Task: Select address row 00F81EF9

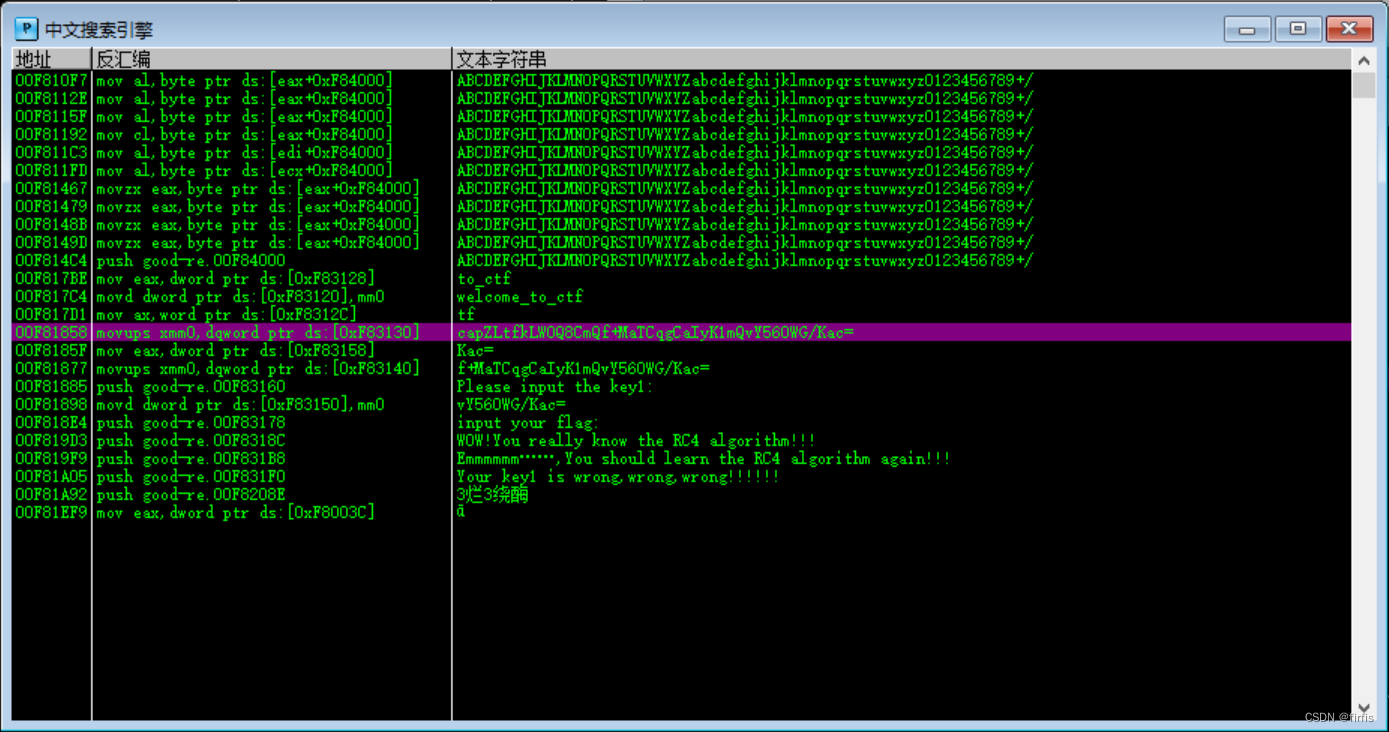Action: pos(51,512)
